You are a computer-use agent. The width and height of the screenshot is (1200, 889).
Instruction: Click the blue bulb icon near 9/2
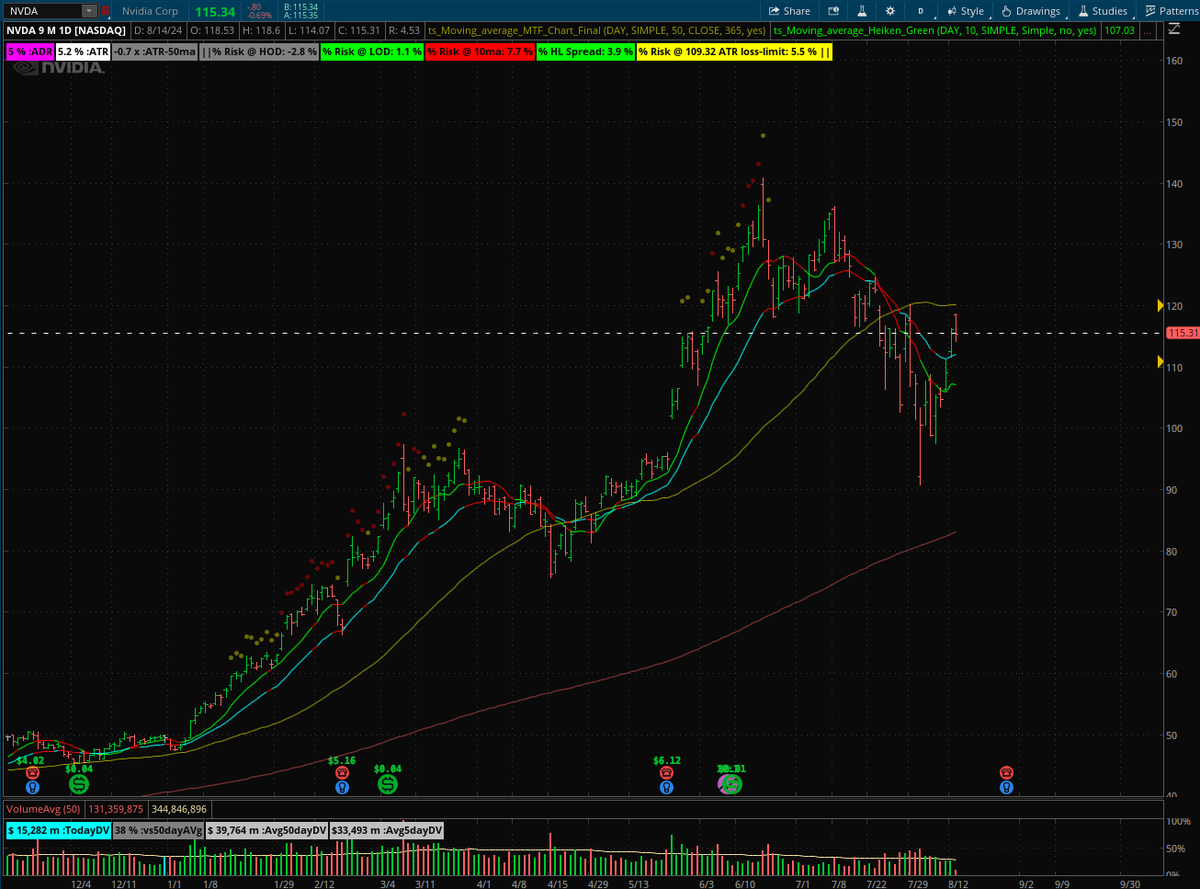tap(1006, 787)
